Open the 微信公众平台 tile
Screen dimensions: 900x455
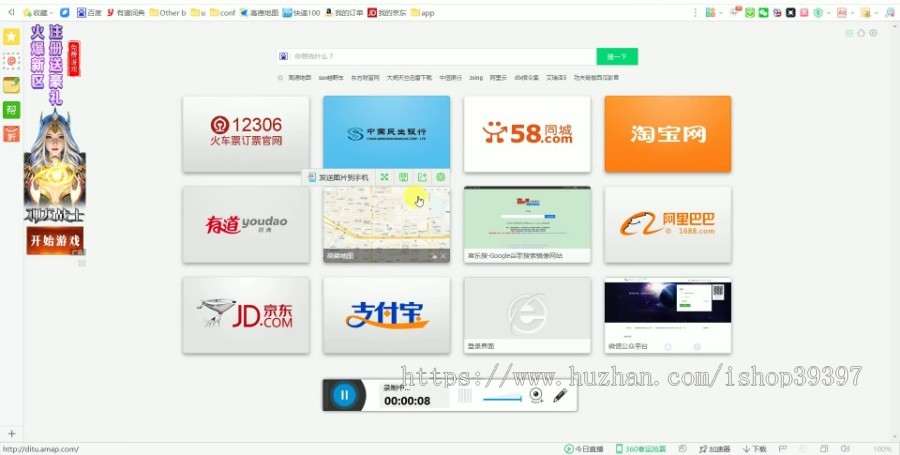coord(668,315)
